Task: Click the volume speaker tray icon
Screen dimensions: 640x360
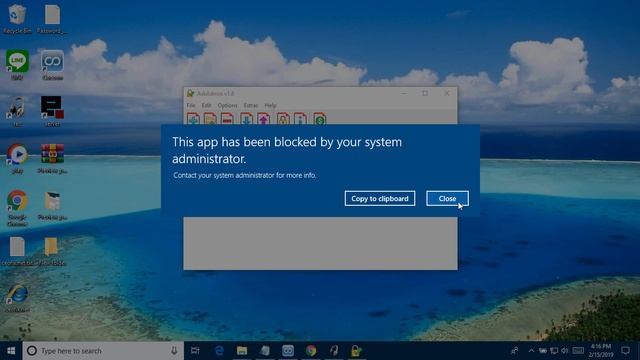Action: click(x=565, y=351)
